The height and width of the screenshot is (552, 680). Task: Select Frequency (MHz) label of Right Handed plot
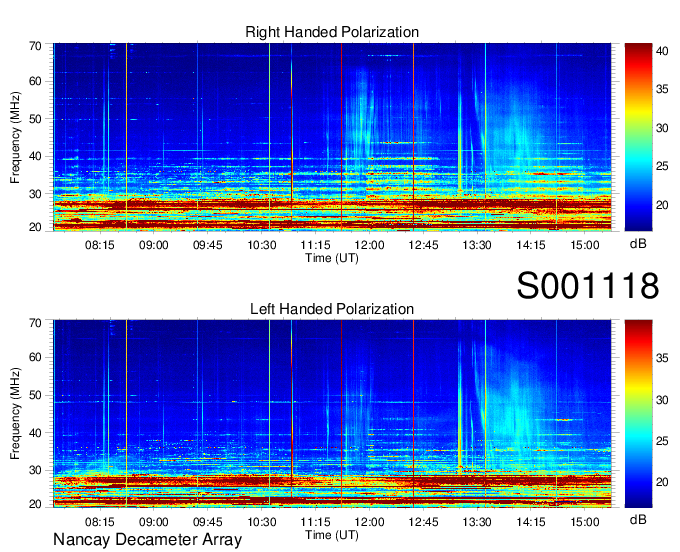15,137
